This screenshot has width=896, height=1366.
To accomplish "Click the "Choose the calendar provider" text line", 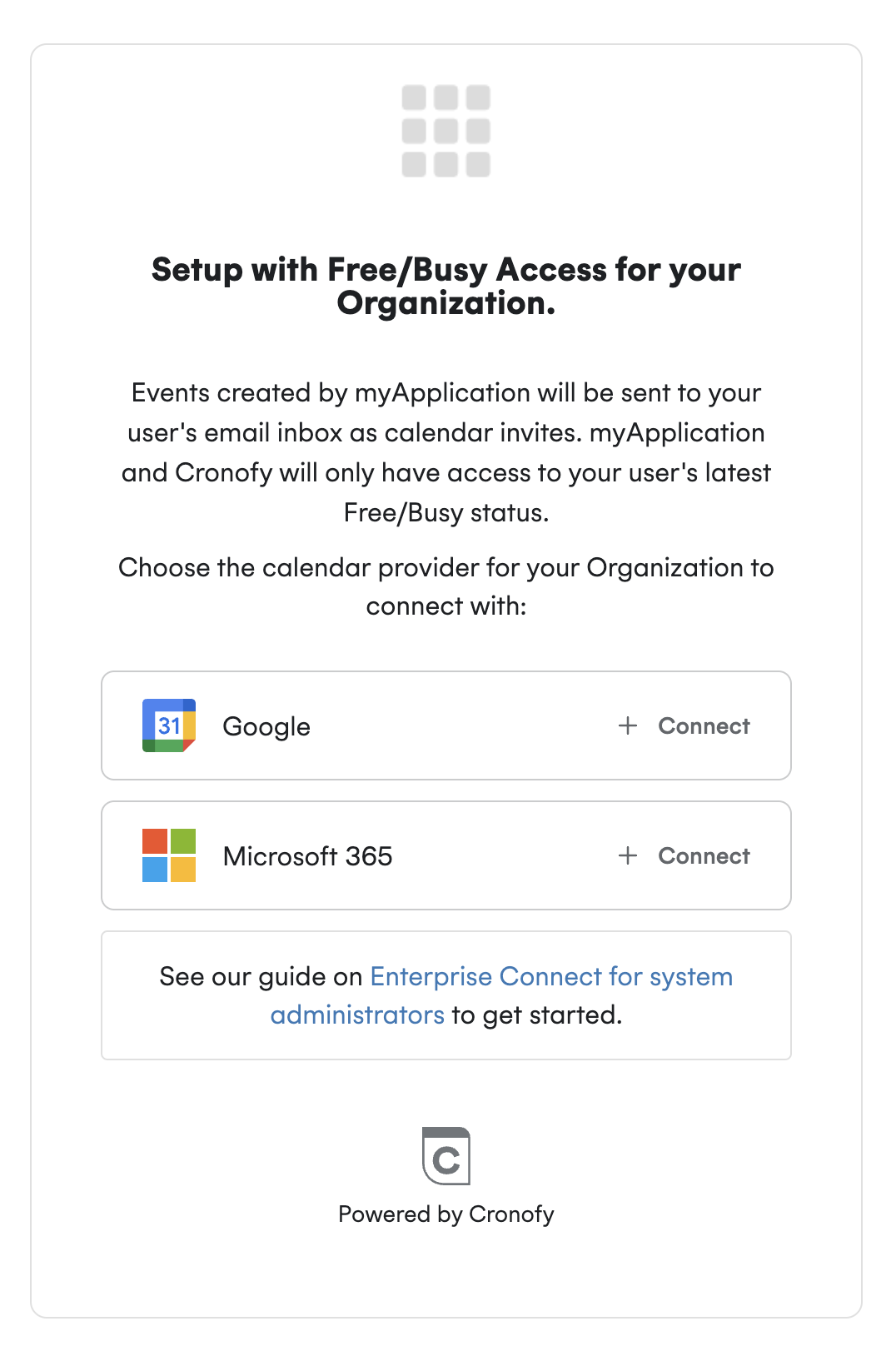I will pos(446,568).
